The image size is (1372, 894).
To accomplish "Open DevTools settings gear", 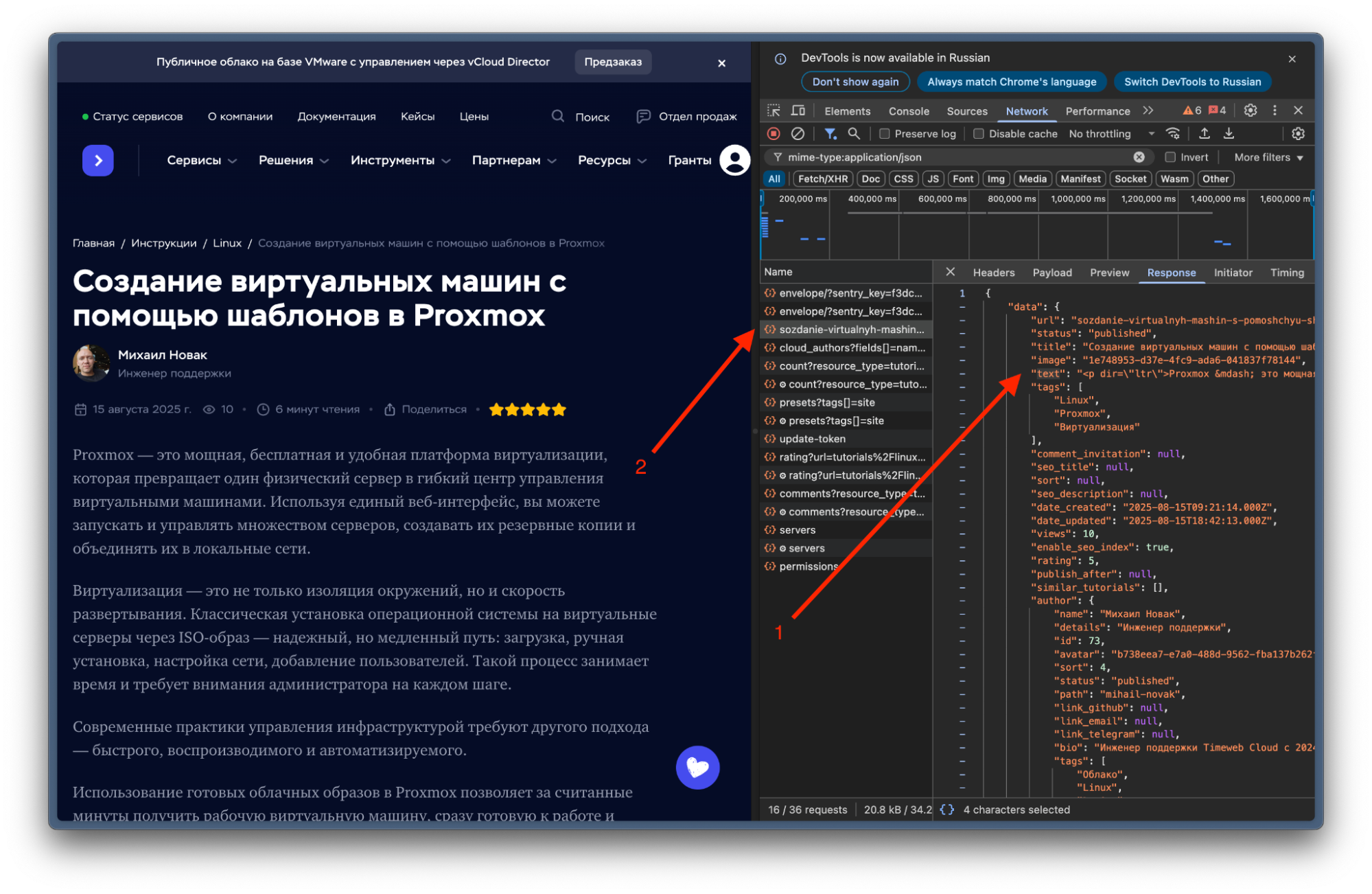I will coord(1251,111).
